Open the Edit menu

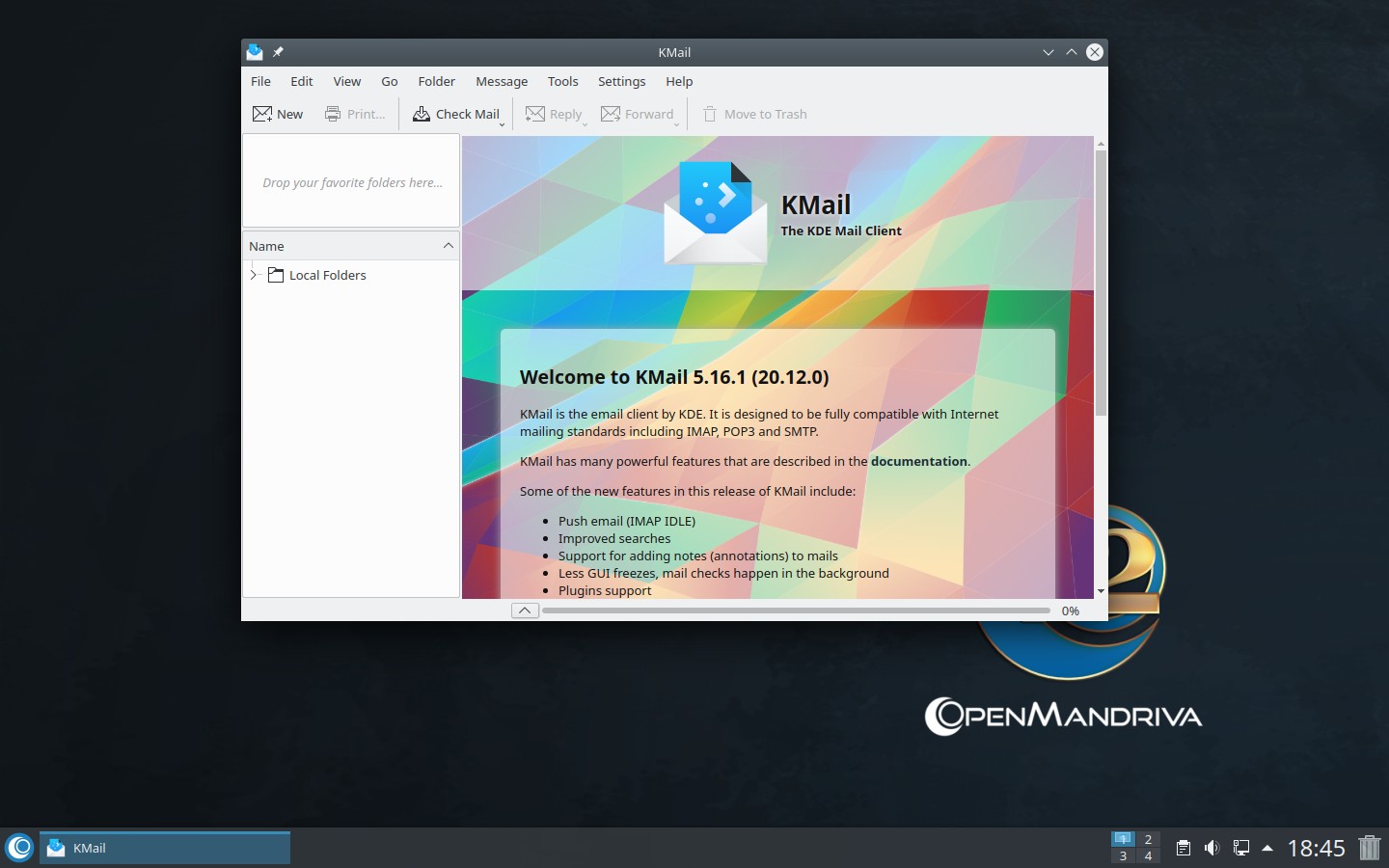(x=302, y=81)
